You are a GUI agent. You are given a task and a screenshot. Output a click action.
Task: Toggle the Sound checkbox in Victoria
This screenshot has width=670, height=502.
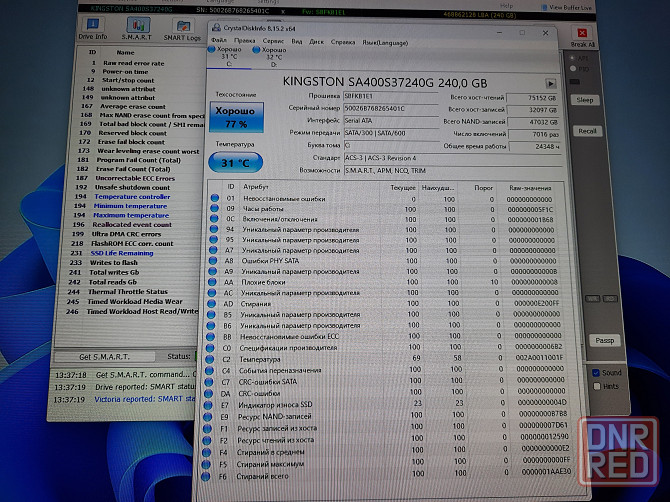(596, 373)
